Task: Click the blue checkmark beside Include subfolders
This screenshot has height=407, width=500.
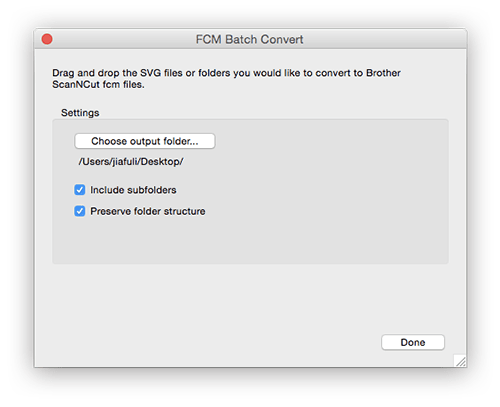Action: point(79,190)
